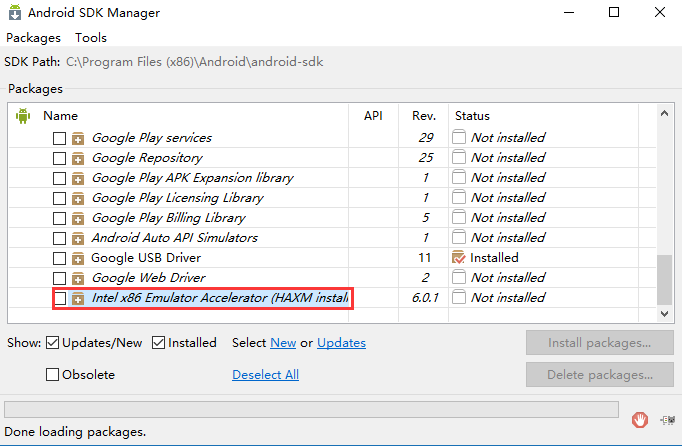The height and width of the screenshot is (446, 682).
Task: Click the Done loading packages status text
Action: (75, 432)
